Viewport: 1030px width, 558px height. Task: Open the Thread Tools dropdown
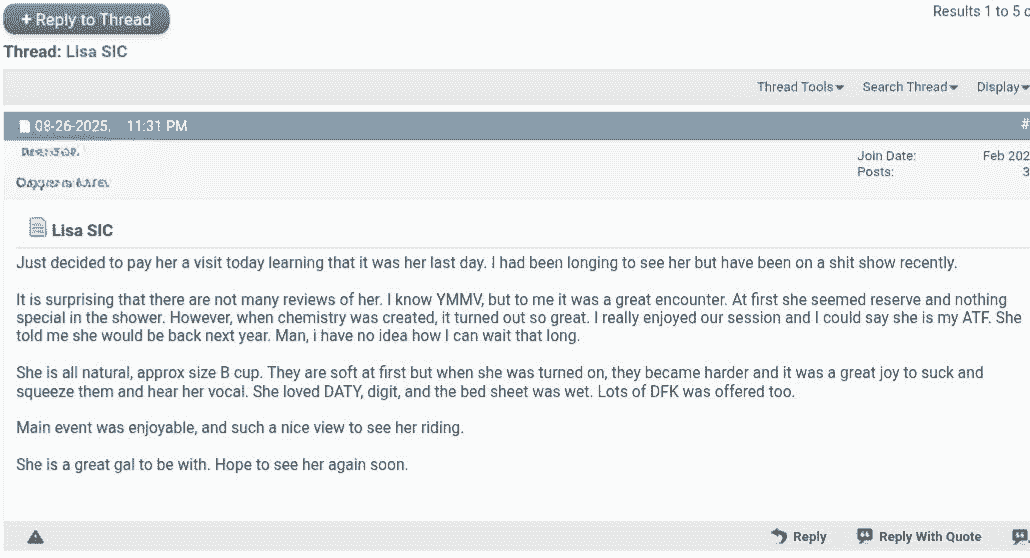(x=800, y=87)
